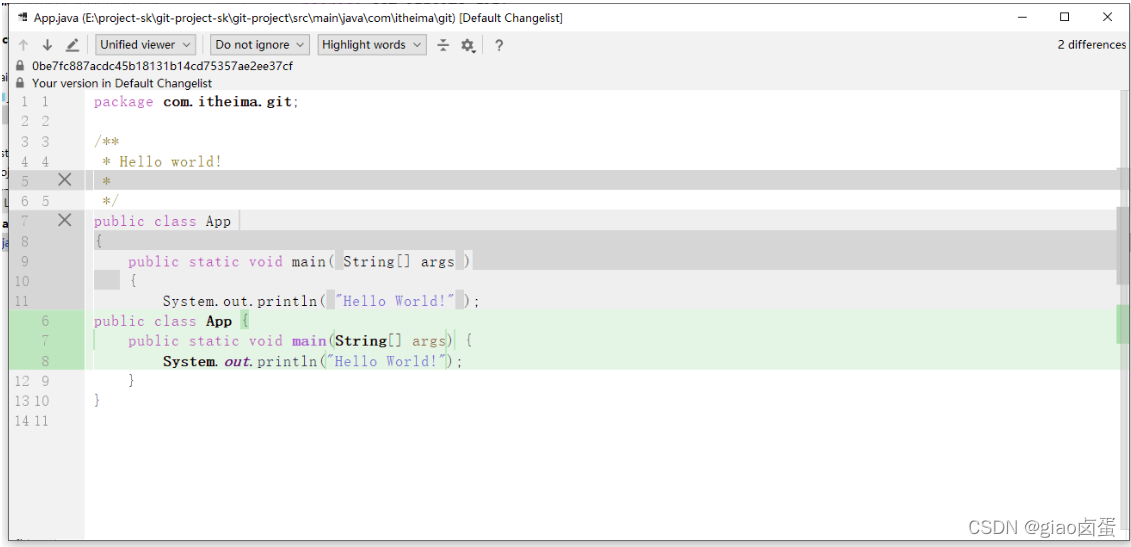Click the 2 differences counter
The width and height of the screenshot is (1131, 547).
click(1091, 45)
